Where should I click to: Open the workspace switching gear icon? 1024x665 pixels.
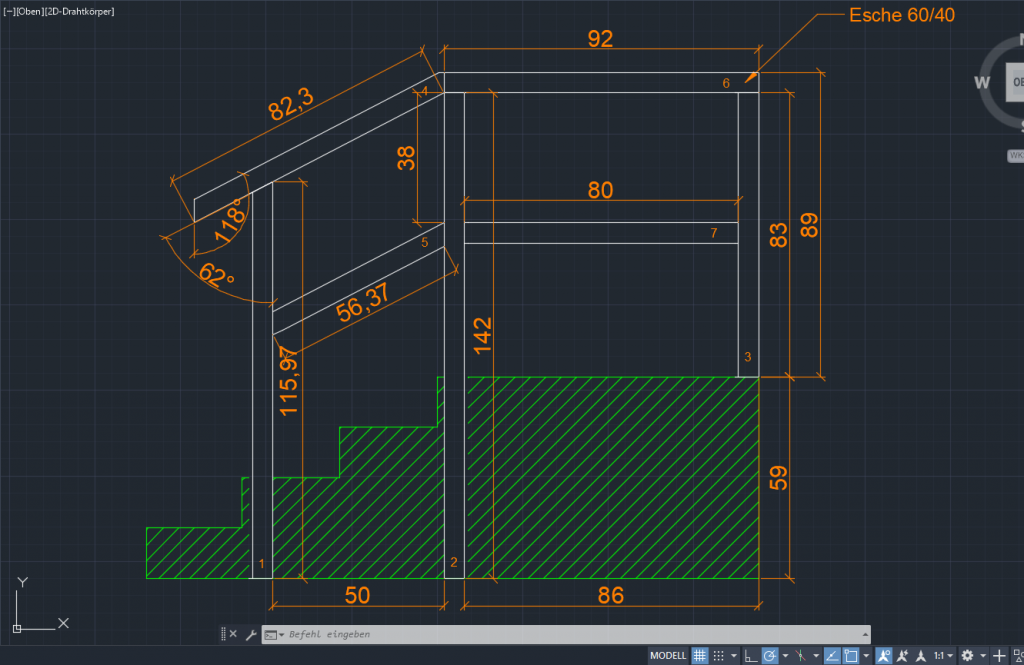point(968,656)
